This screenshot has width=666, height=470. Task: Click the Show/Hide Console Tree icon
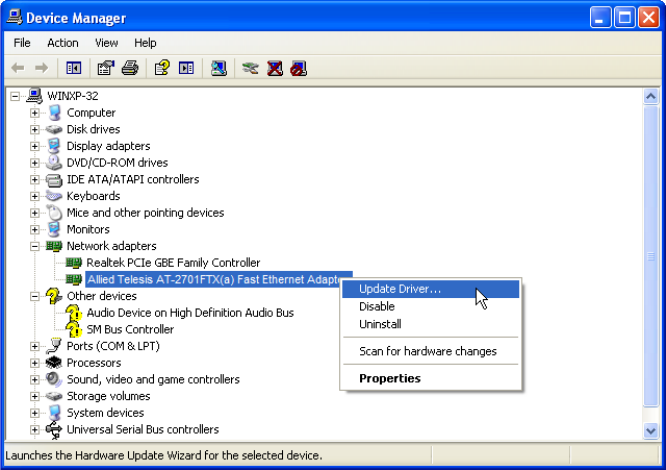tap(73, 68)
